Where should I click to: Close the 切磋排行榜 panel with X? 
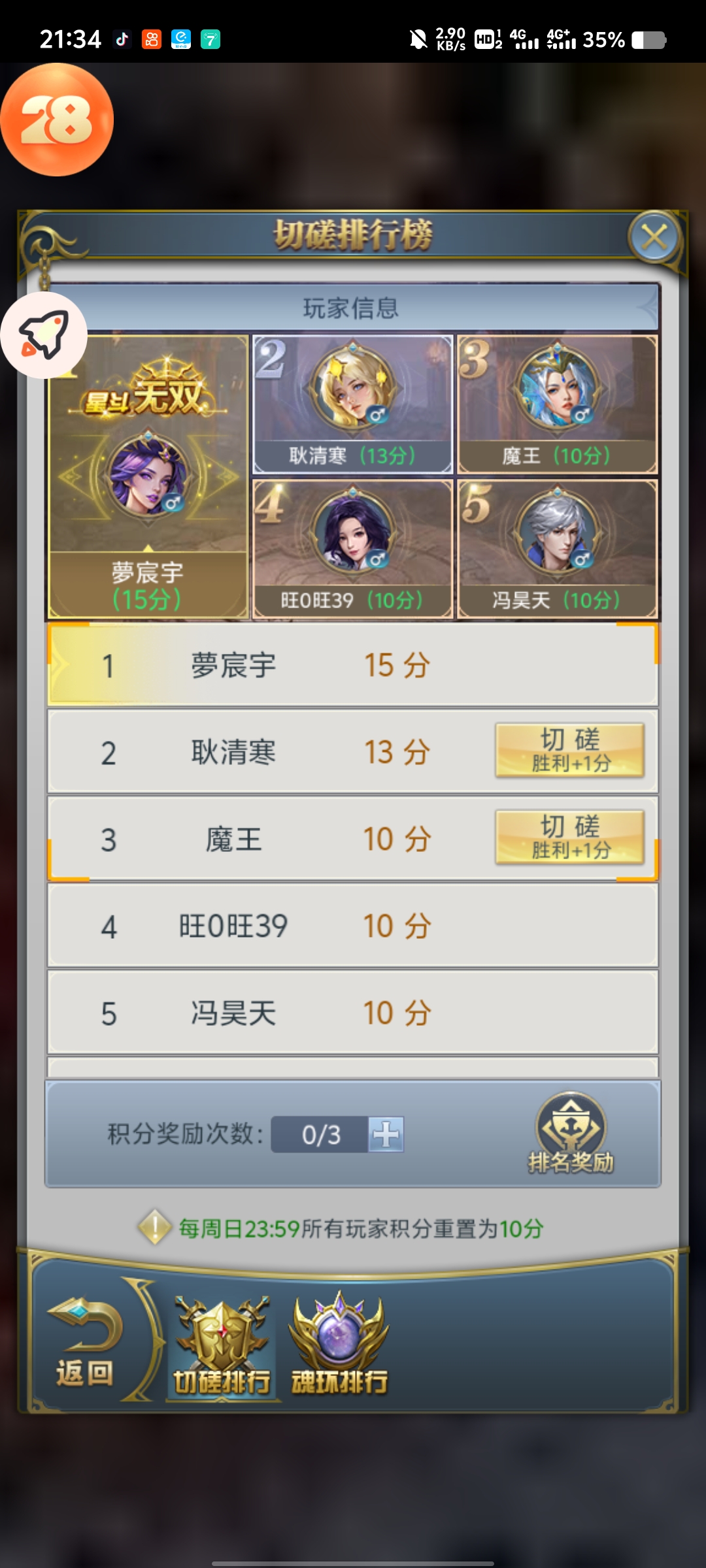654,237
